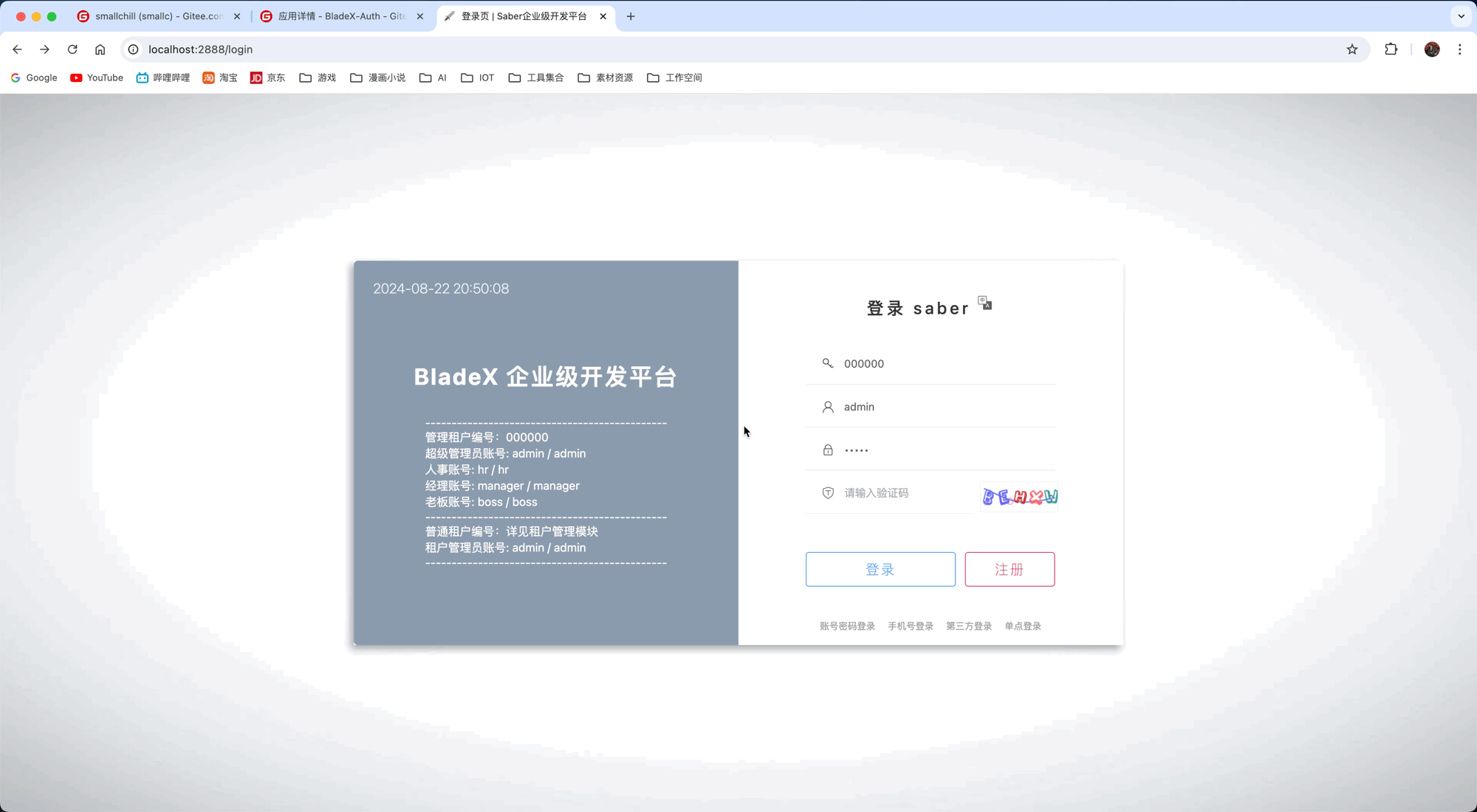The image size is (1477, 812).
Task: Click the 登录 saber title text
Action: tap(918, 309)
